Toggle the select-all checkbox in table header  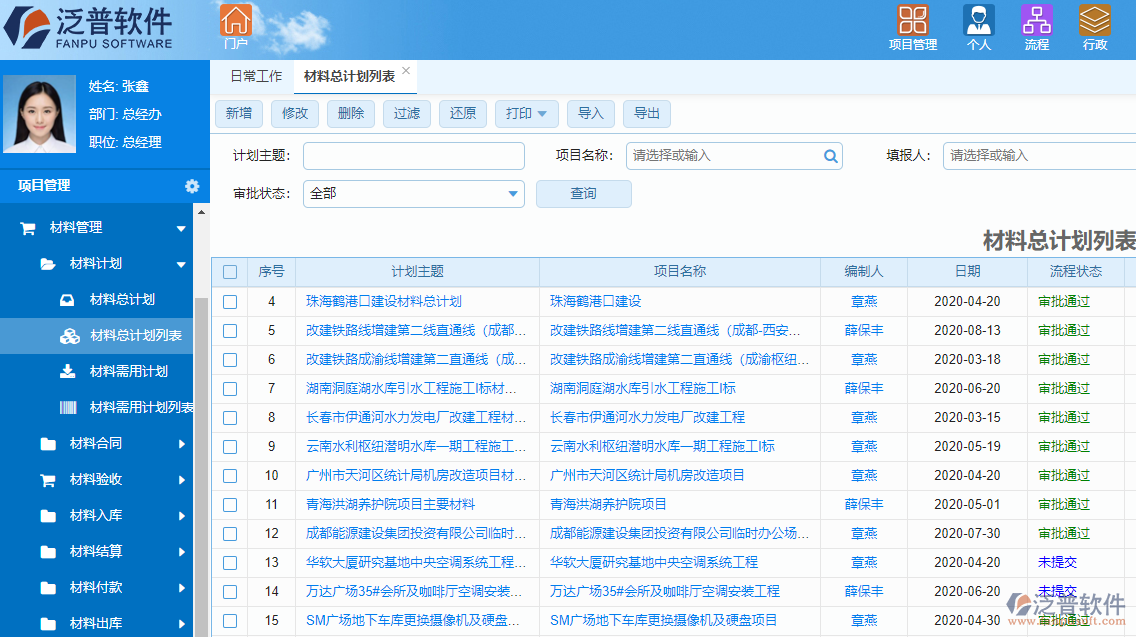pos(230,271)
